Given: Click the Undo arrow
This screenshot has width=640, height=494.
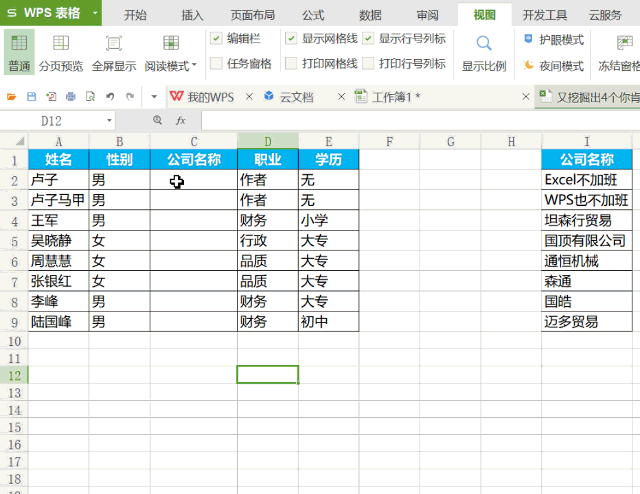Looking at the screenshot, I should tap(110, 97).
